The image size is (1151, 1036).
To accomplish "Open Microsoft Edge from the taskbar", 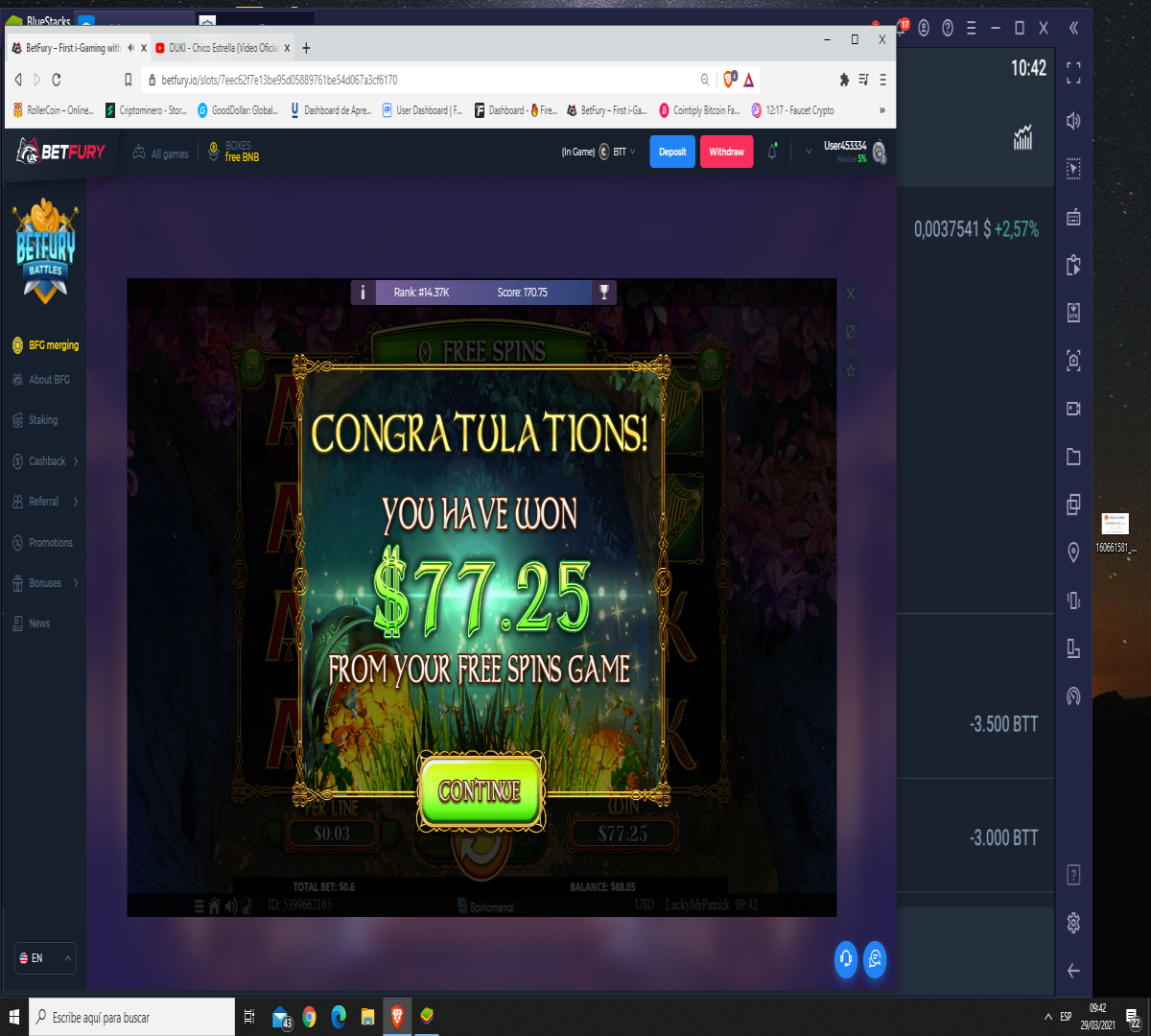I will (339, 1017).
